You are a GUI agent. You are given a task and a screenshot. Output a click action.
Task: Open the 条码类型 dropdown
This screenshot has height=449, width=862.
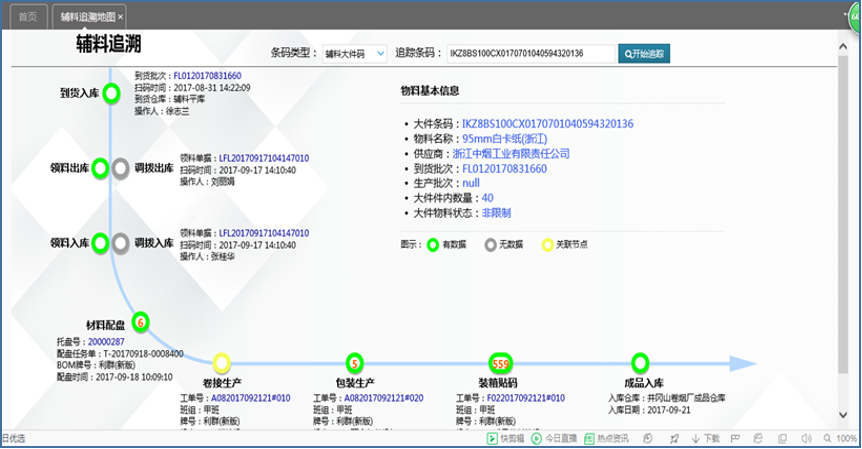[x=353, y=53]
